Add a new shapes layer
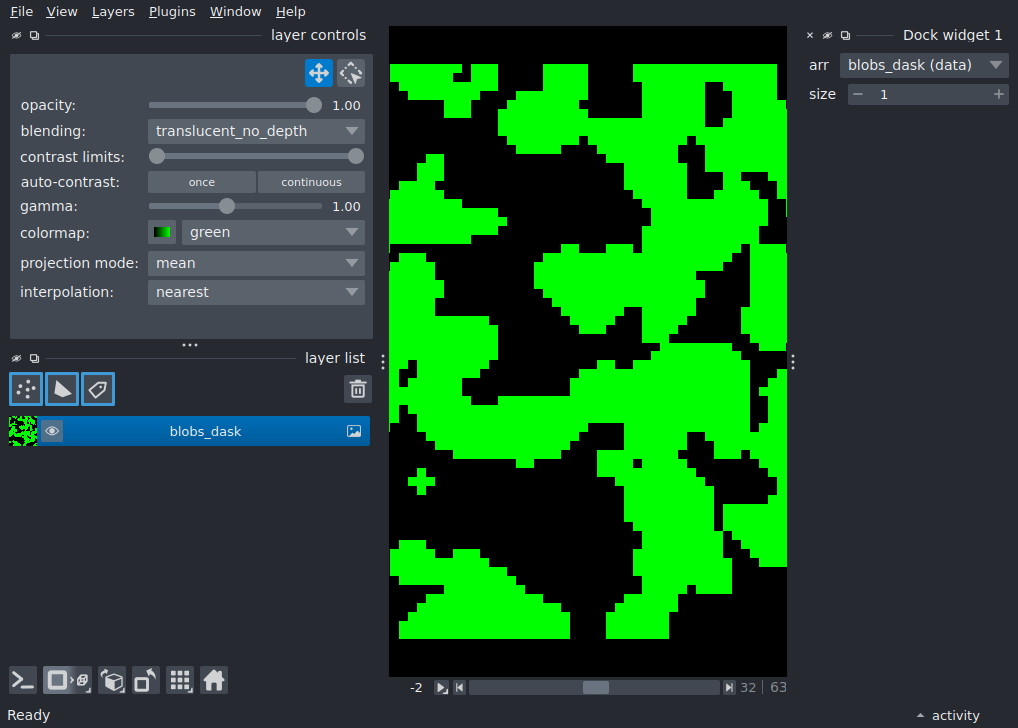Viewport: 1018px width, 728px height. 62,389
